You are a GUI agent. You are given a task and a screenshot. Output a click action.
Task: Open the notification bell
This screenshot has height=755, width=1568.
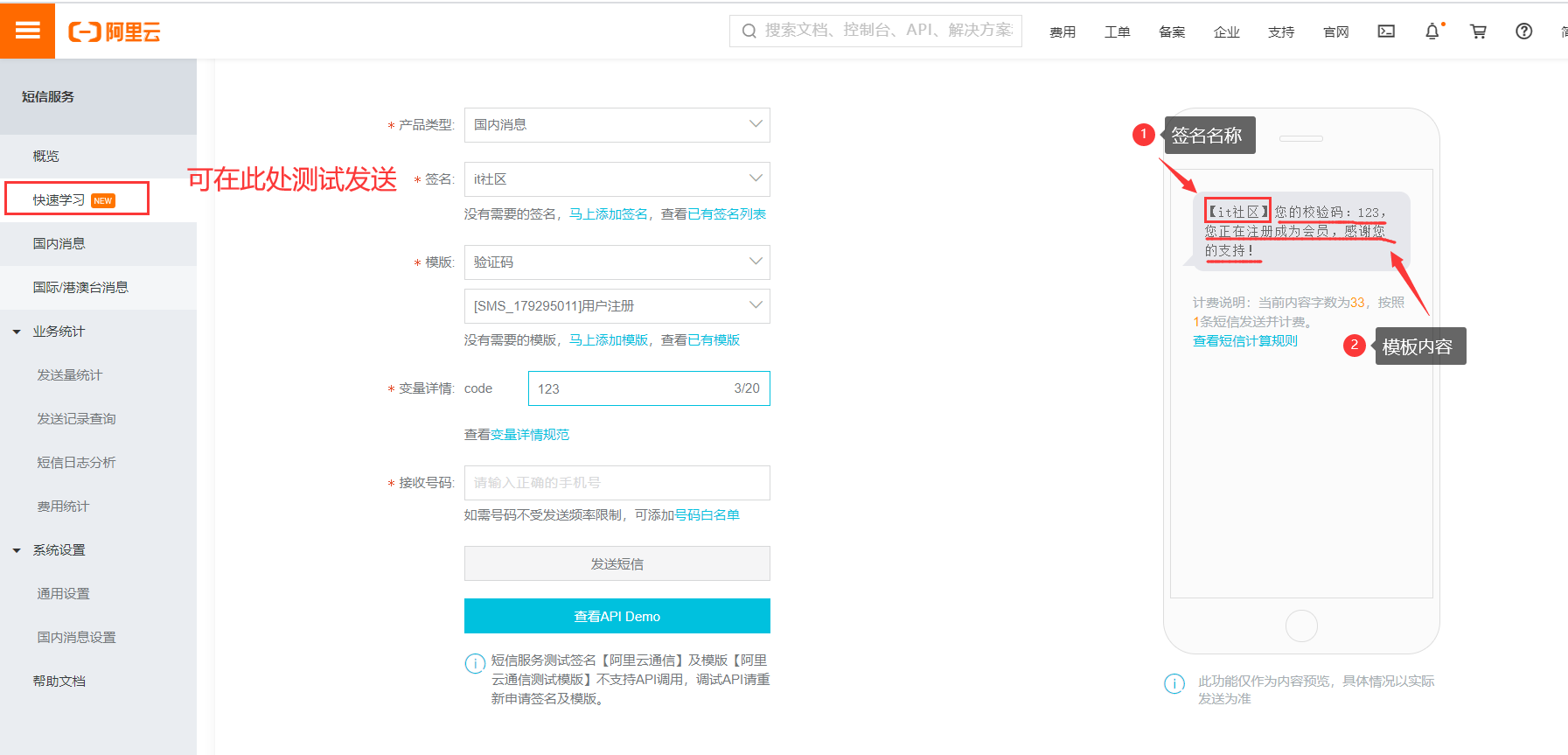tap(1432, 31)
